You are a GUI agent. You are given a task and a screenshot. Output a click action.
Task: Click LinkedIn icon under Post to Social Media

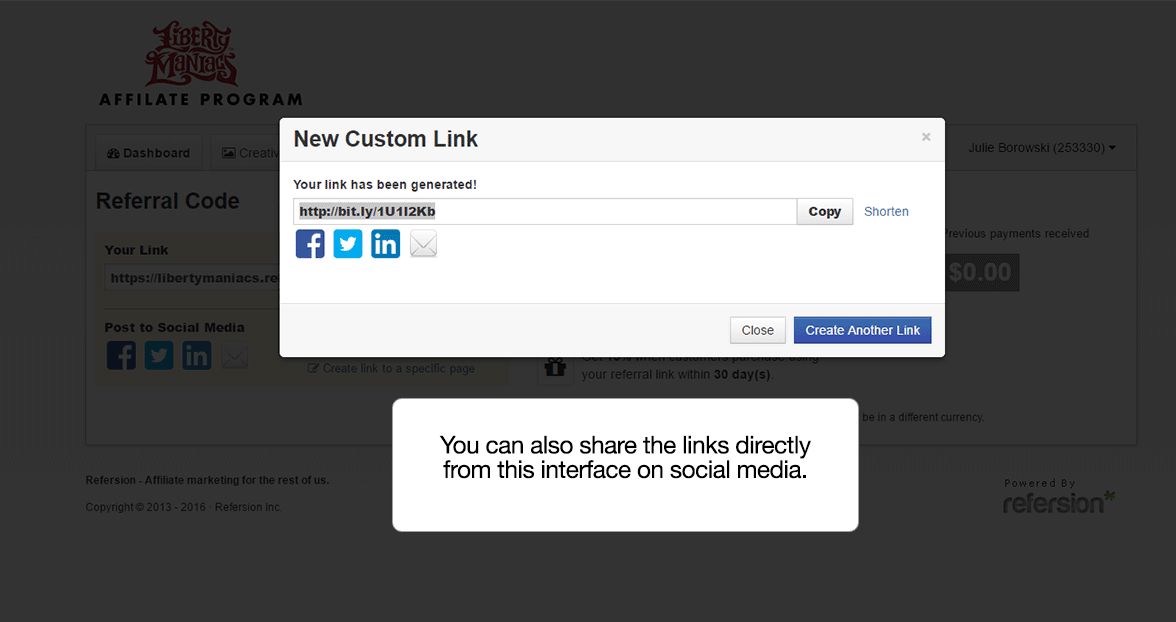coord(197,355)
